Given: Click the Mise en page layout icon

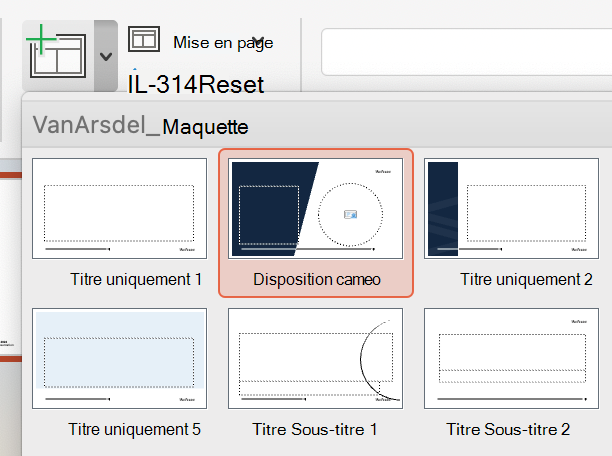Looking at the screenshot, I should point(144,39).
